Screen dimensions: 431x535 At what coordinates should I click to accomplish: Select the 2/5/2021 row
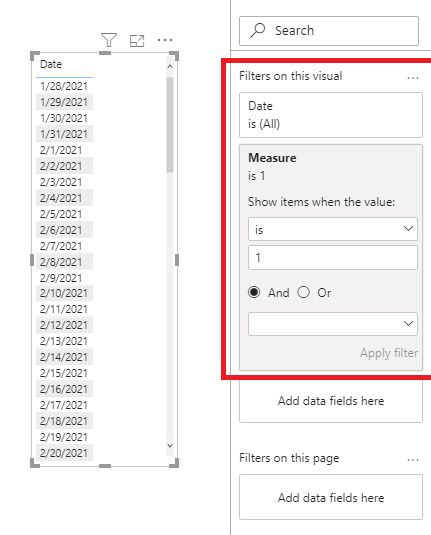[64, 214]
